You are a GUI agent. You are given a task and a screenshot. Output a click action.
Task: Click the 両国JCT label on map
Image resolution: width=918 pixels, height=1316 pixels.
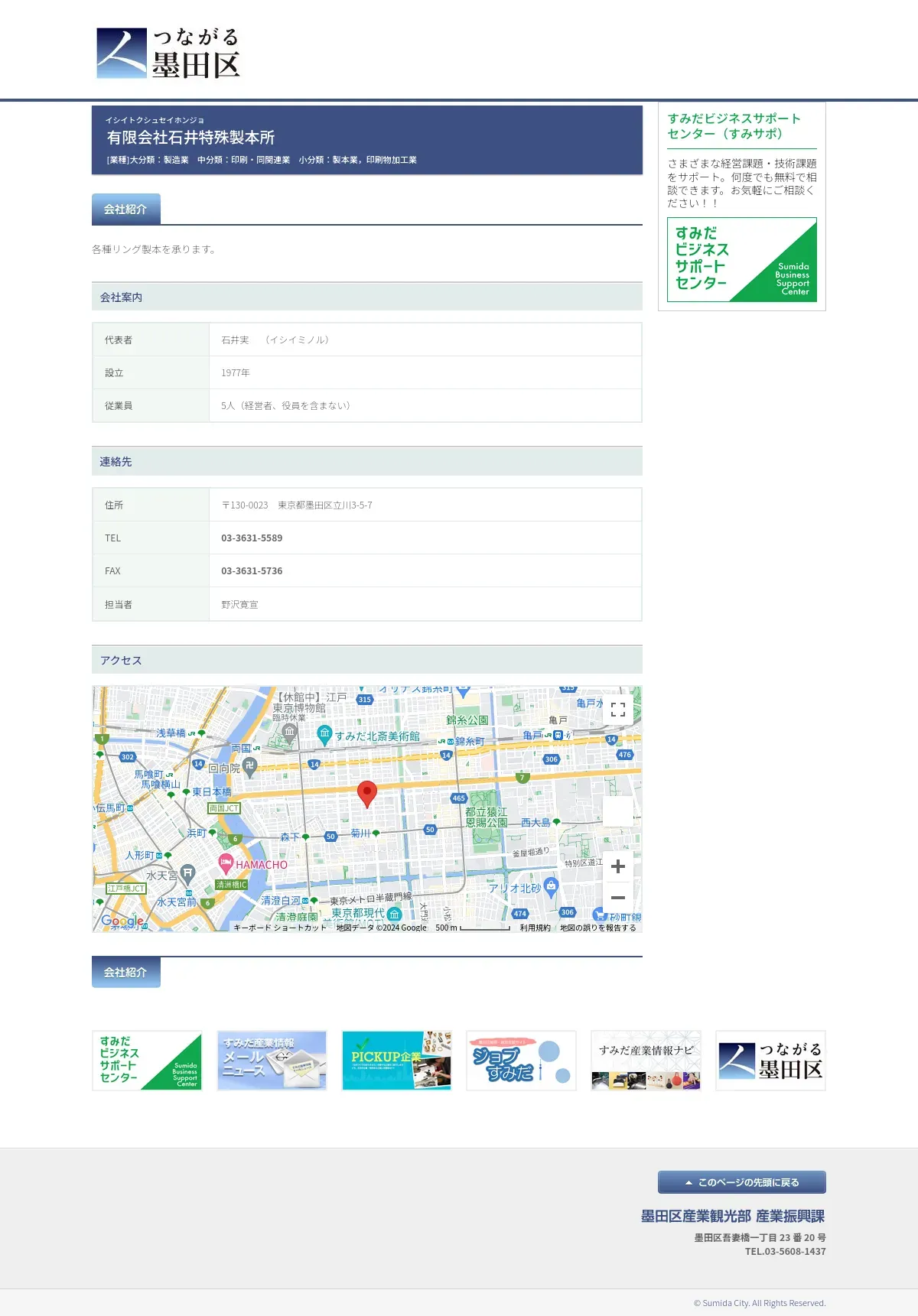click(224, 808)
